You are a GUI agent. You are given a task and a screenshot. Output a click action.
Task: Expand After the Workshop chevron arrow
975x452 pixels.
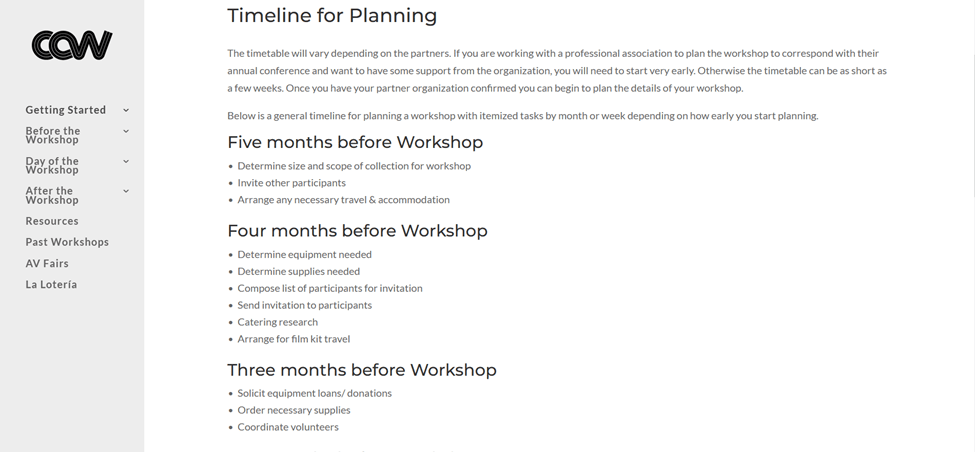[126, 191]
